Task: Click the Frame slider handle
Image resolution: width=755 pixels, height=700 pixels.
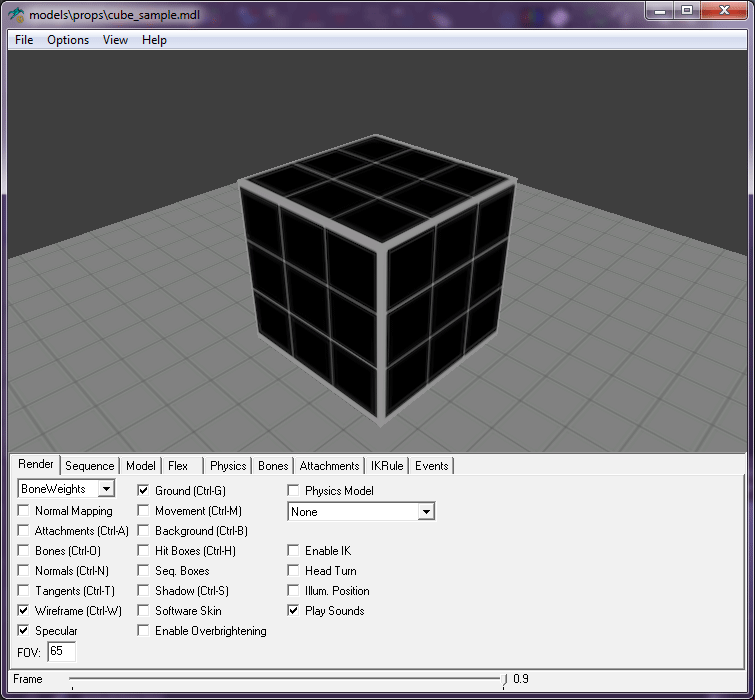Action: pos(504,679)
